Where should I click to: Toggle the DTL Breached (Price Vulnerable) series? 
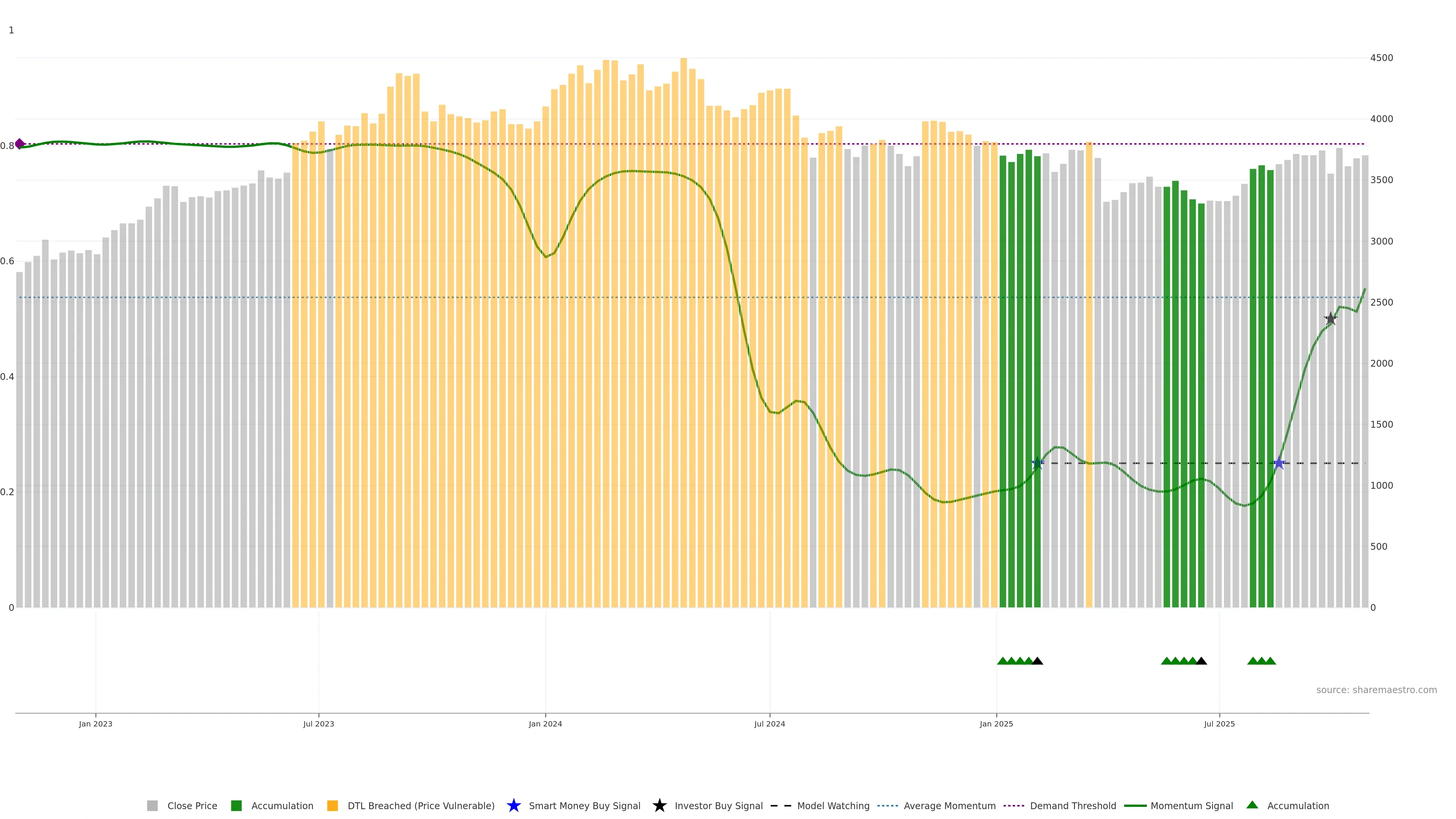tap(420, 806)
